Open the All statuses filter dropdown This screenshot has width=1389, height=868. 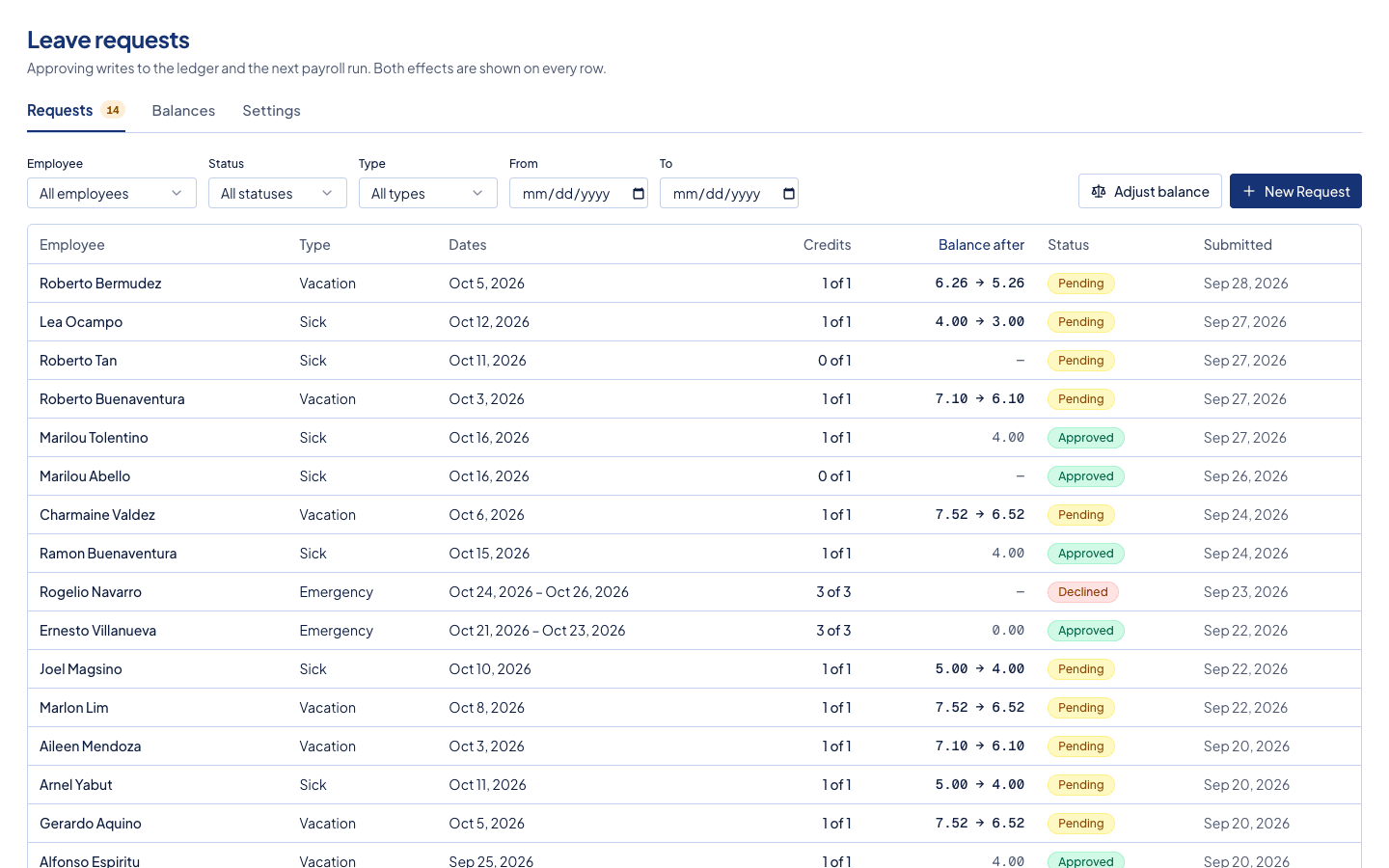pyautogui.click(x=278, y=193)
